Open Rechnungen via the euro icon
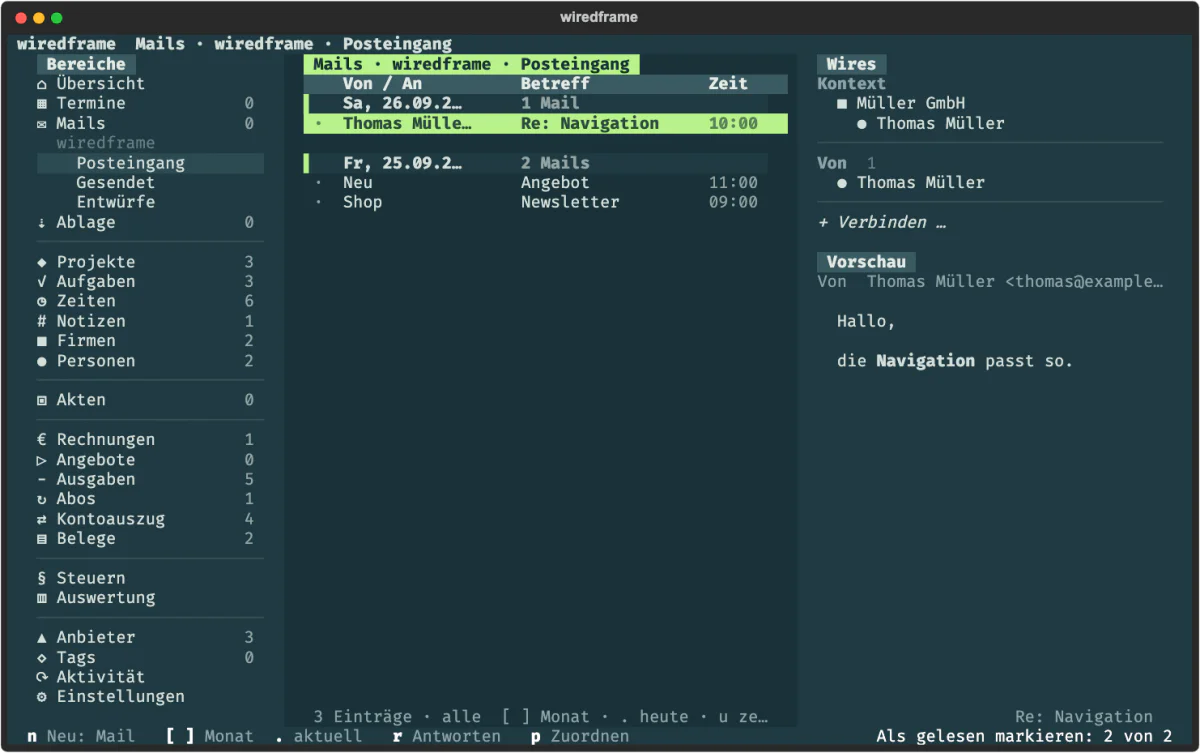 pos(42,440)
